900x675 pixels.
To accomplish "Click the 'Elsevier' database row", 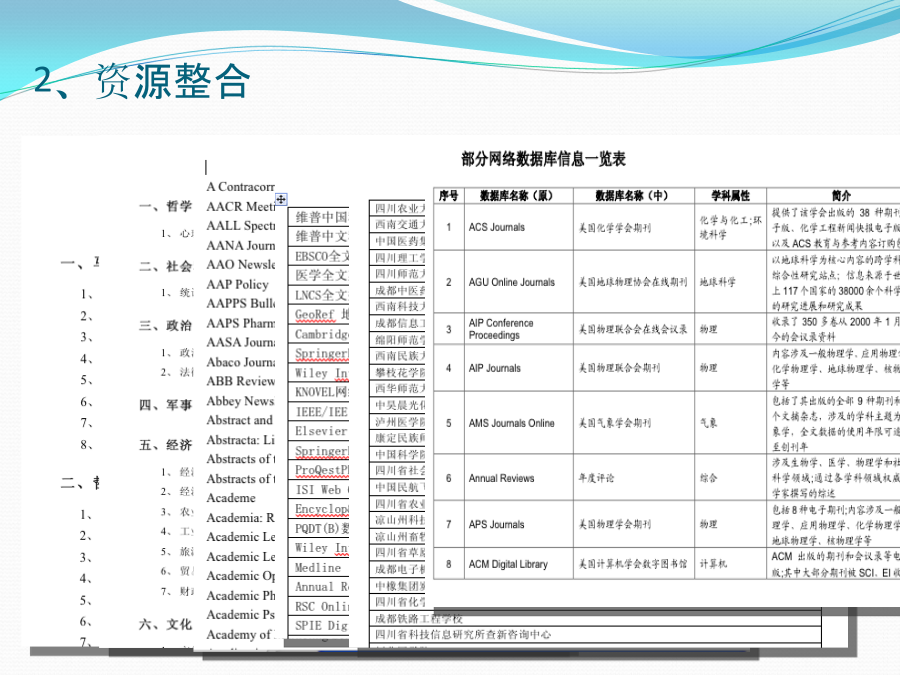I will click(x=319, y=431).
